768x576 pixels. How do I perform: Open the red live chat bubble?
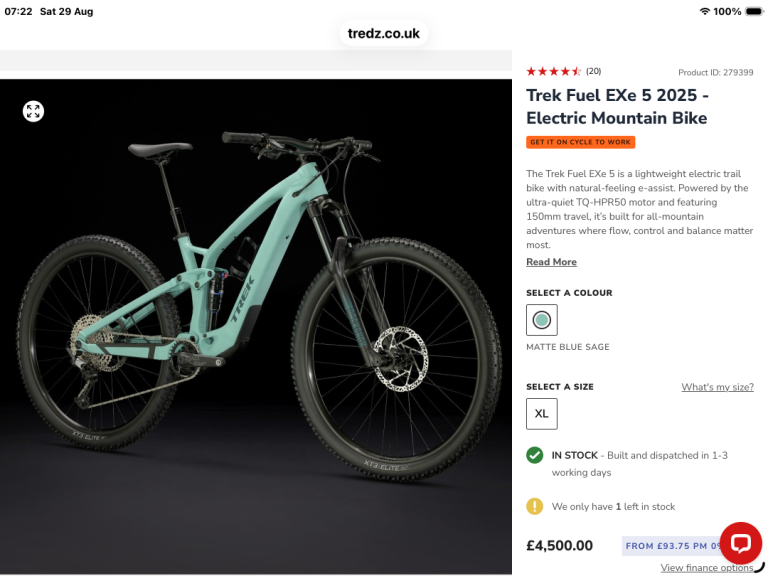pyautogui.click(x=740, y=543)
